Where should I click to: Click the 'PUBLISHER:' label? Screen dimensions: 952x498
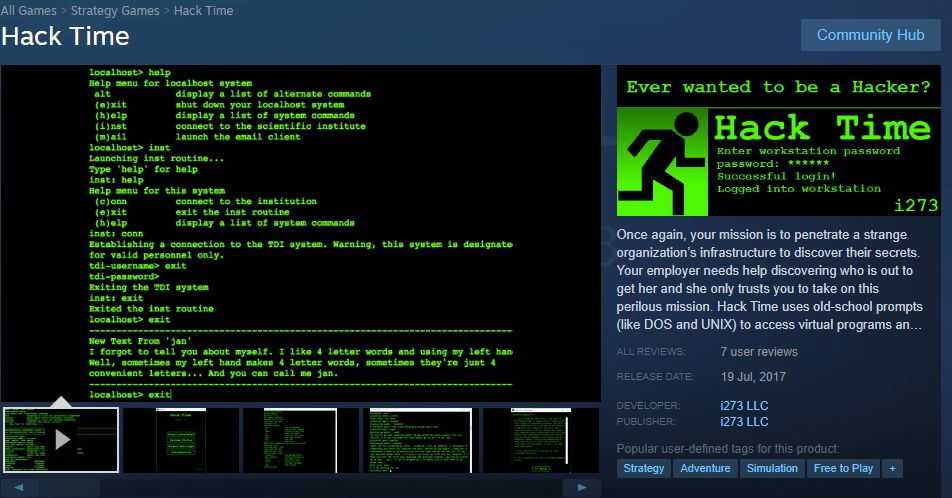tap(645, 421)
